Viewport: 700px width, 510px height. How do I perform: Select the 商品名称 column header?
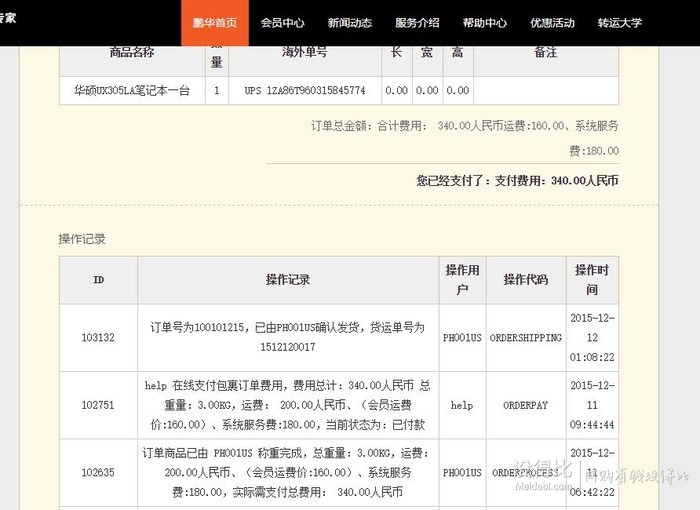(132, 52)
